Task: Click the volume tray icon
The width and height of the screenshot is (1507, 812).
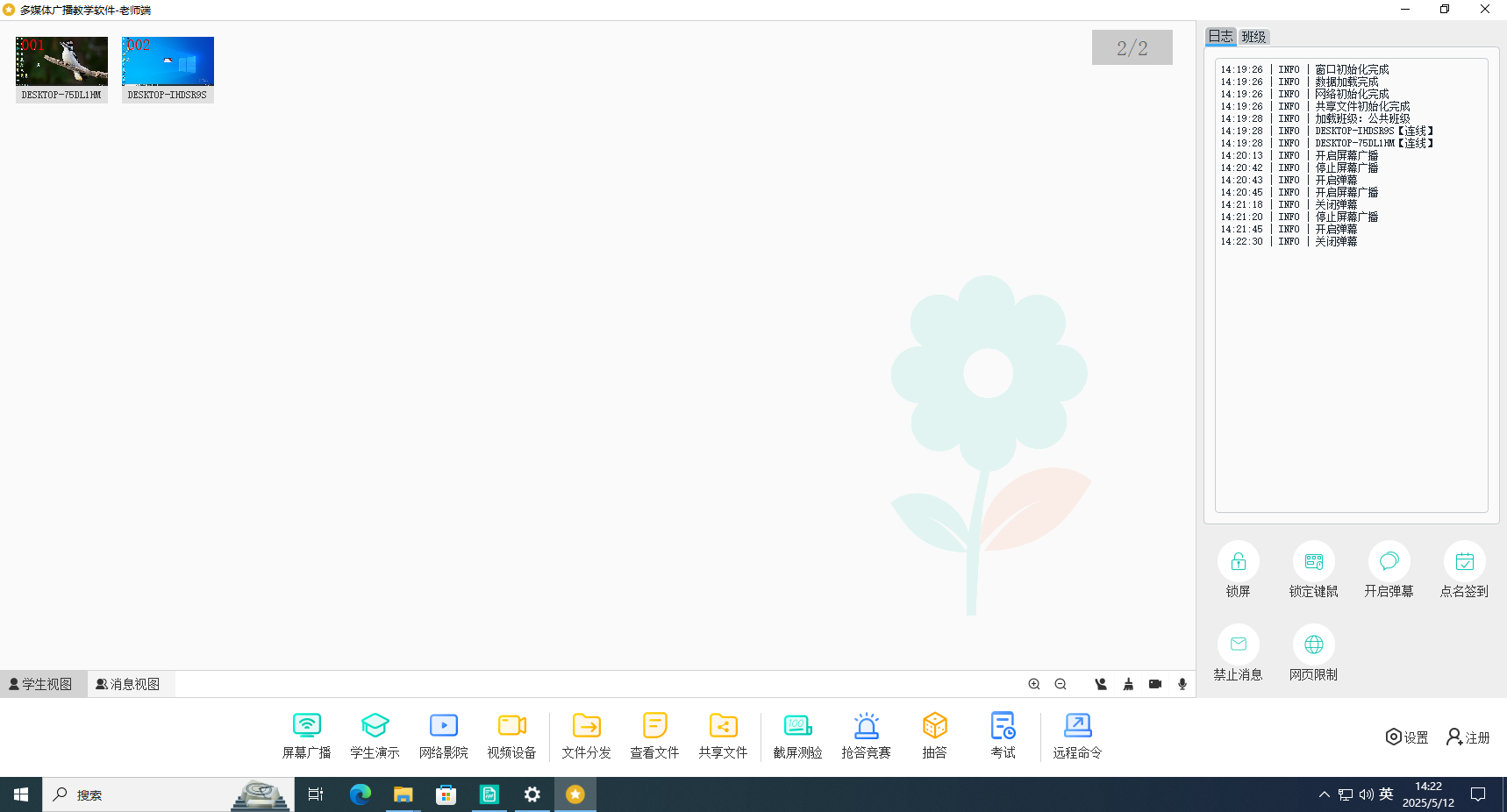Action: point(1366,794)
